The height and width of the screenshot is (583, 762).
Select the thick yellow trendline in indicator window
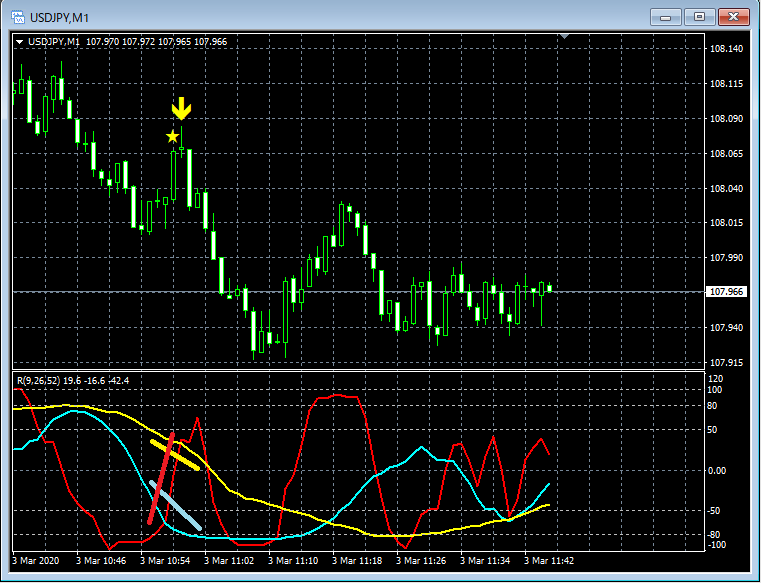point(174,455)
